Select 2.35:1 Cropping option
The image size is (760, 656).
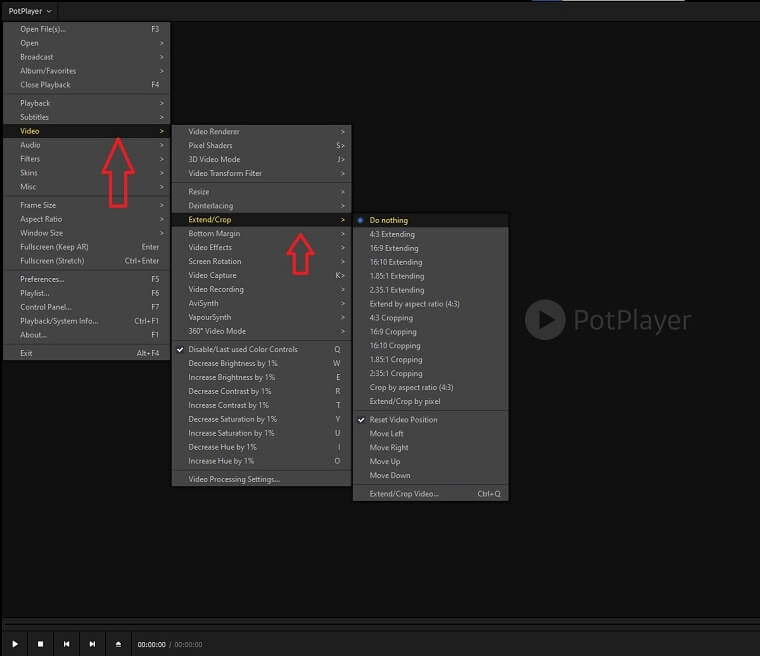point(430,374)
